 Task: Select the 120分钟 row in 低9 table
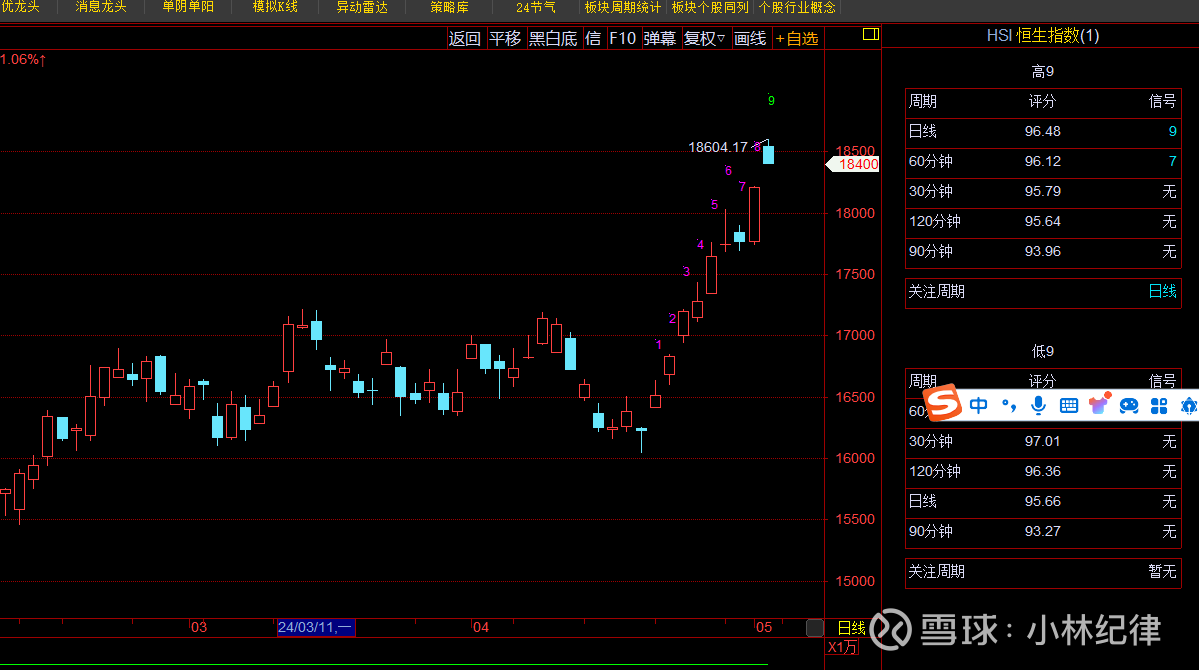1042,471
